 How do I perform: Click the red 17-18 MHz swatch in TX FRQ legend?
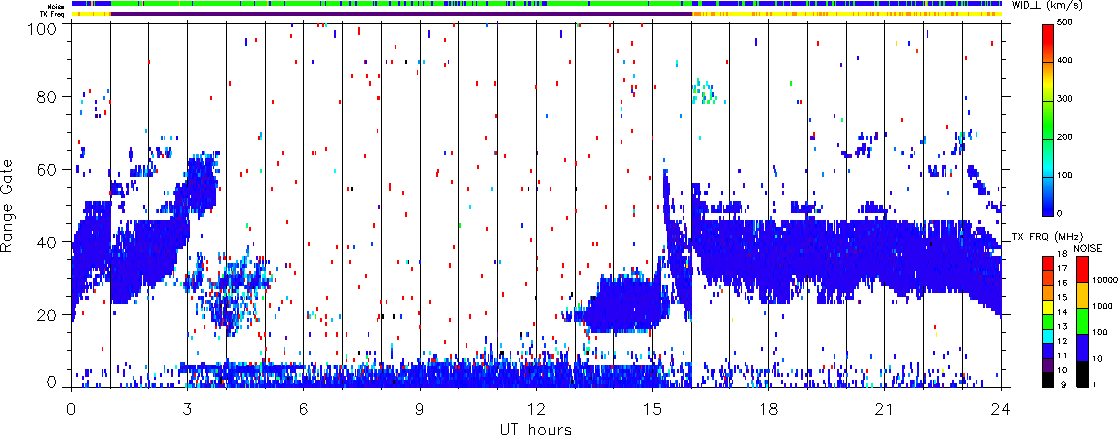tap(1048, 264)
